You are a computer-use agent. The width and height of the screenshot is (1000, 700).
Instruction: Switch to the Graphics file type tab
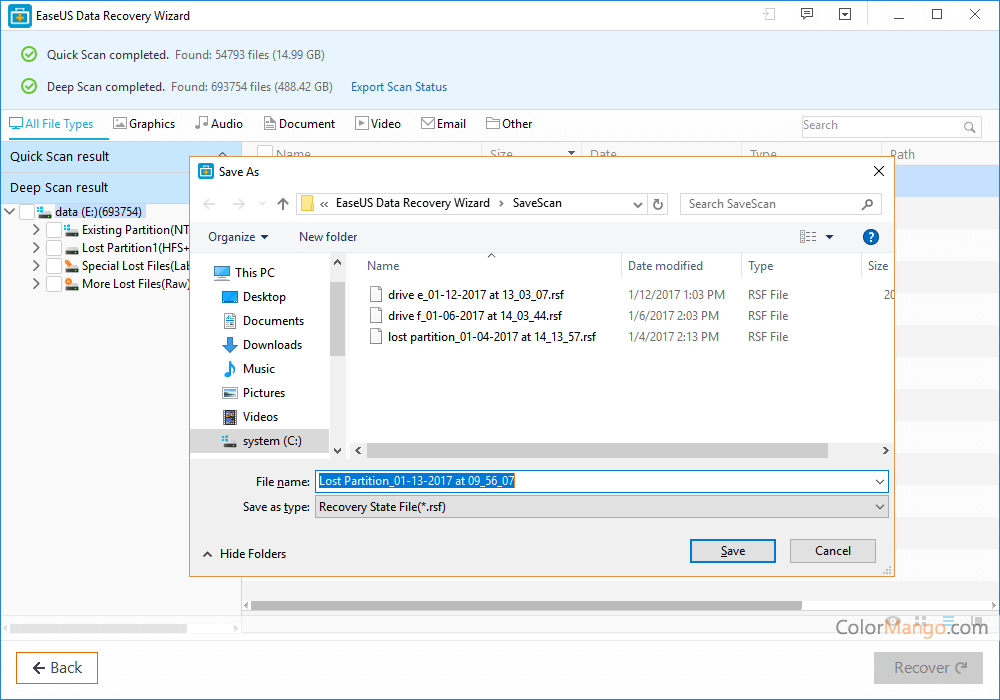tap(144, 124)
